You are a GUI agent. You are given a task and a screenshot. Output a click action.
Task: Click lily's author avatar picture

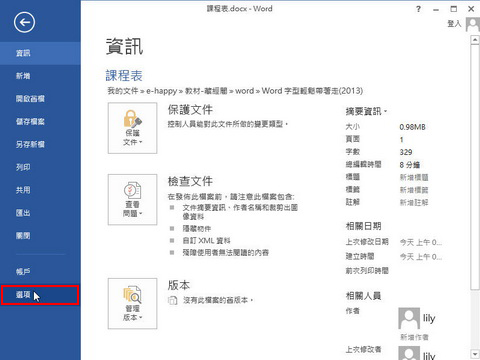(x=409, y=318)
